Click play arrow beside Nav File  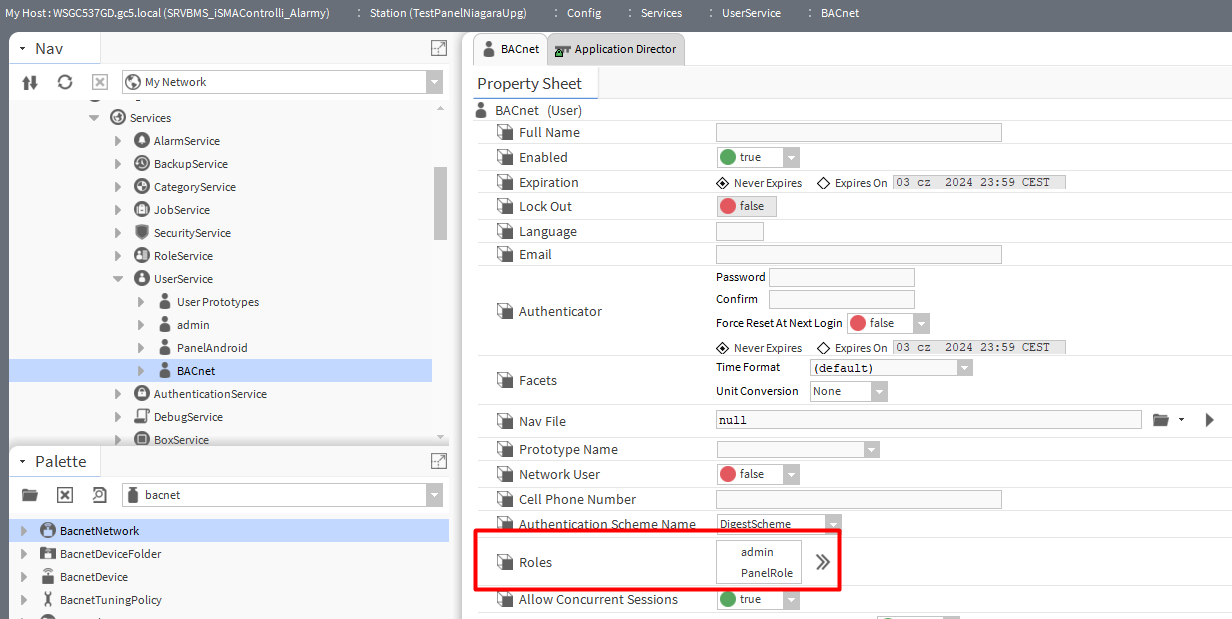(1209, 420)
